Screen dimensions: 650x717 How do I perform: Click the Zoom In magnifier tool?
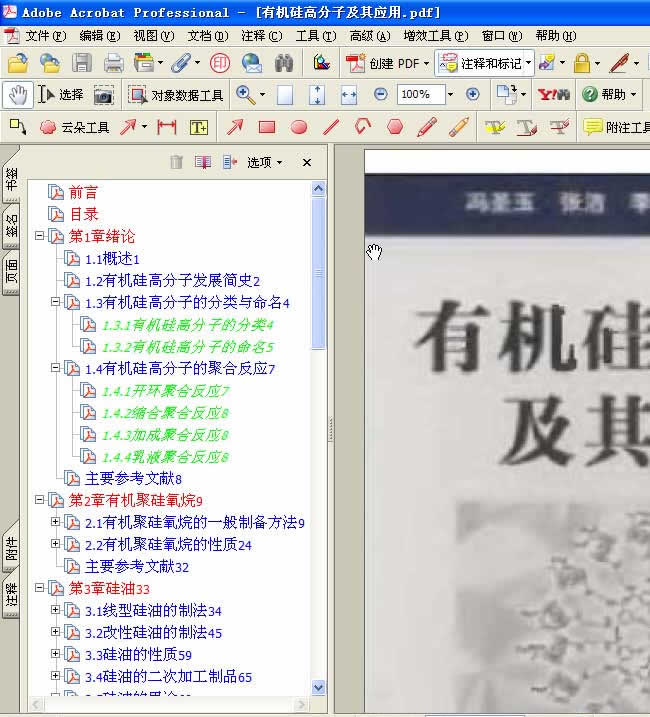point(246,95)
